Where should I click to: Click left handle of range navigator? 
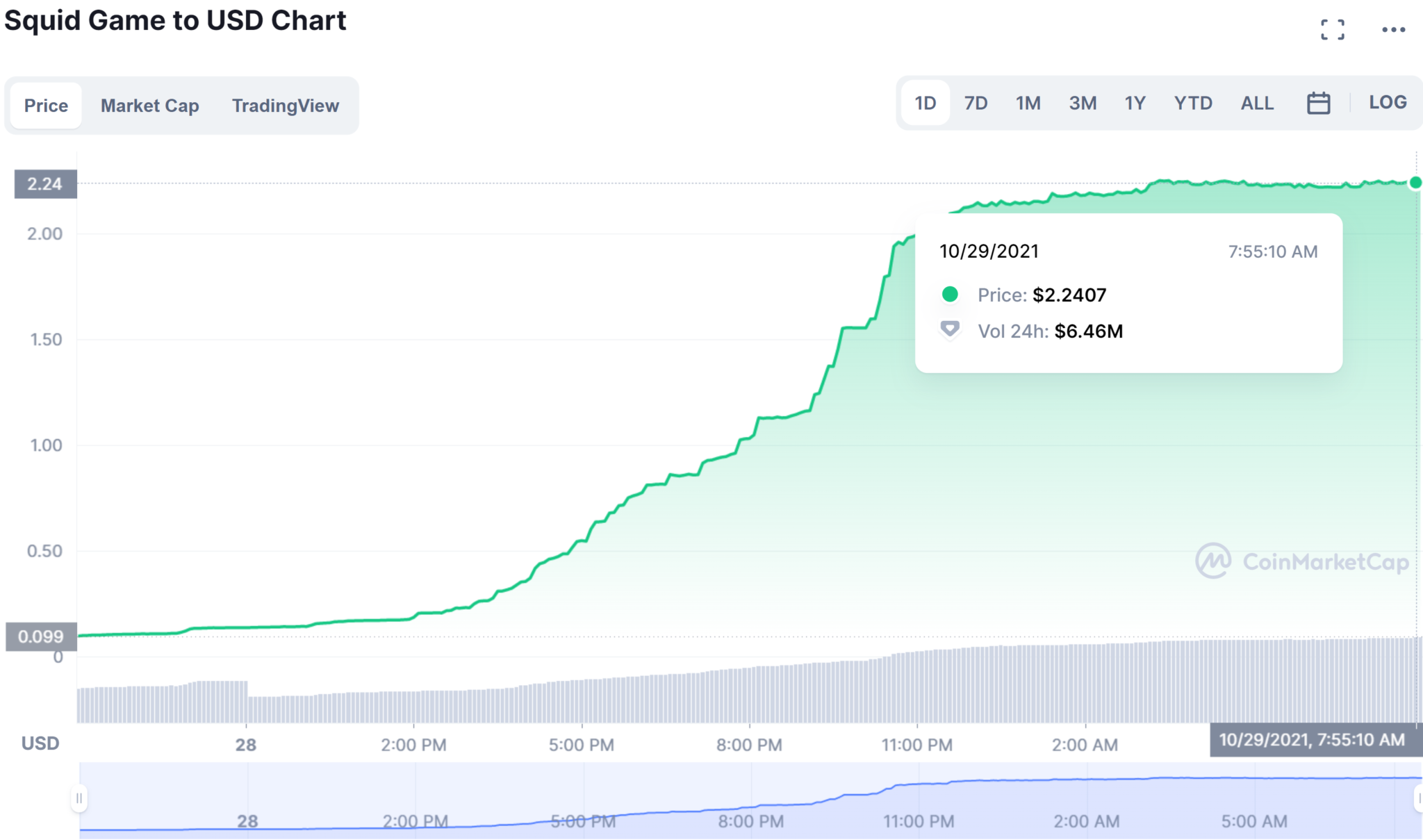pyautogui.click(x=79, y=798)
